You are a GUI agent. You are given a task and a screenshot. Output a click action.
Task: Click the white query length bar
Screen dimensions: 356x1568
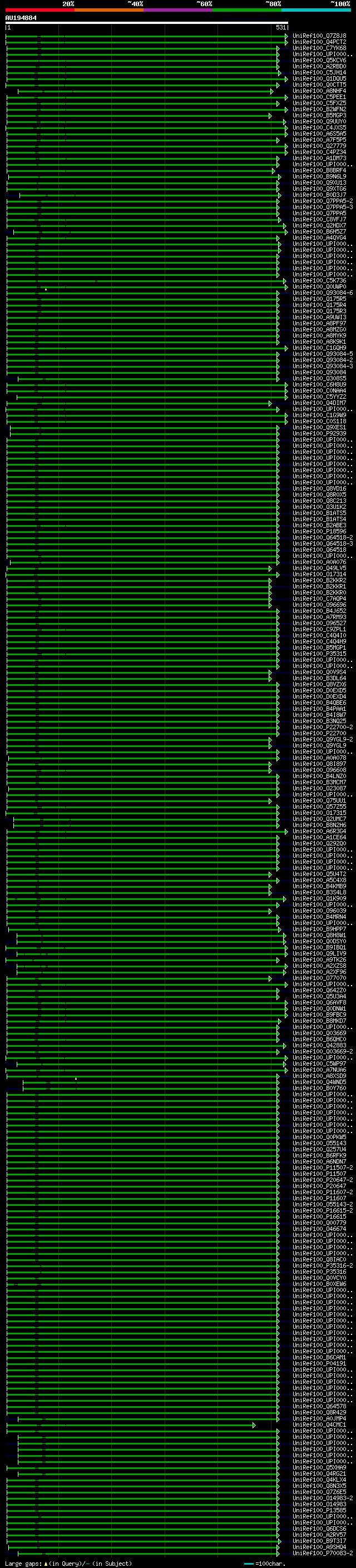tap(147, 23)
